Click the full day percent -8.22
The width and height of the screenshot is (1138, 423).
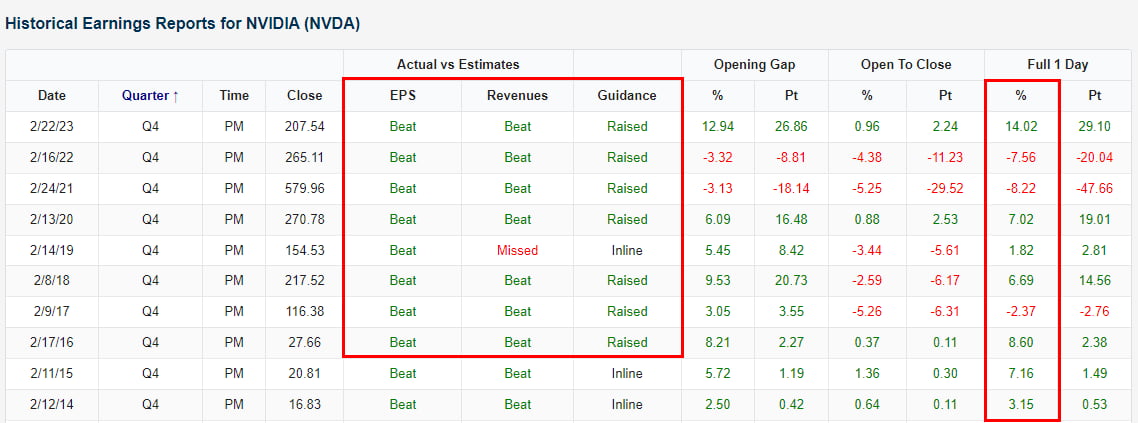point(1021,188)
